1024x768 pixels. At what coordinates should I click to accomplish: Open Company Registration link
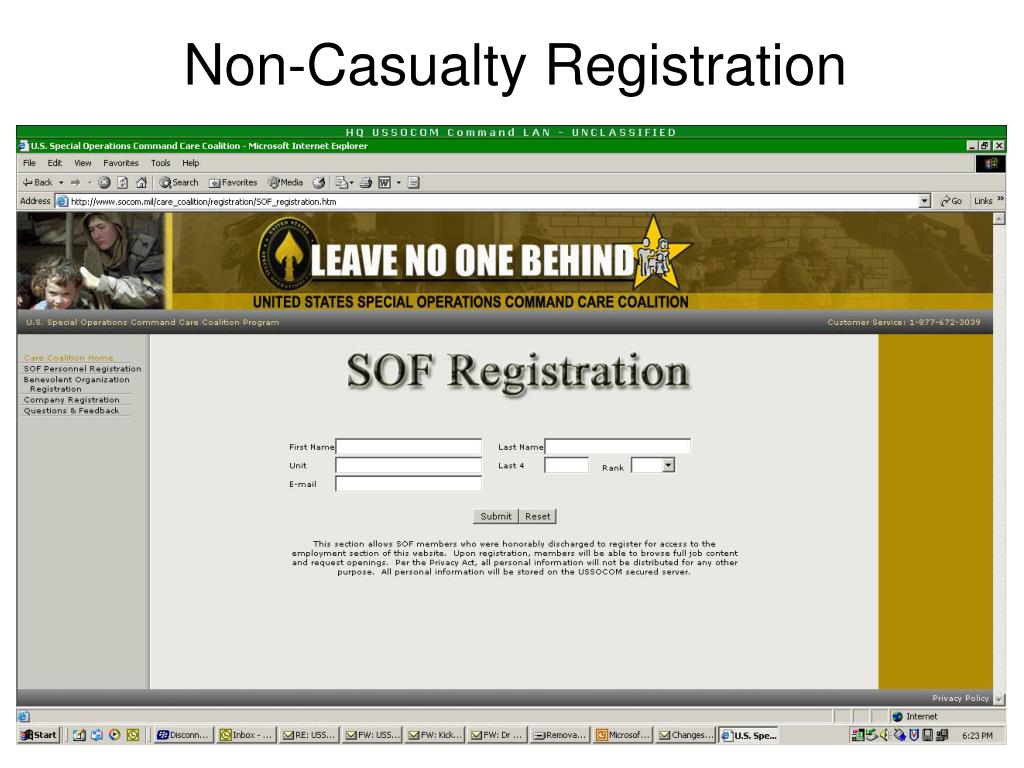72,400
